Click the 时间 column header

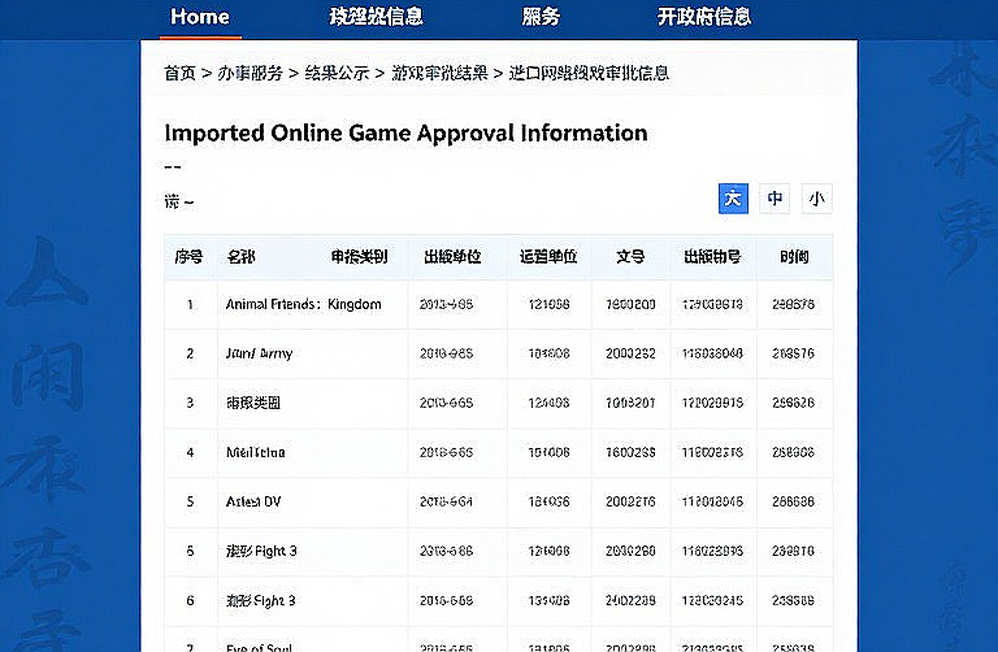(x=794, y=257)
